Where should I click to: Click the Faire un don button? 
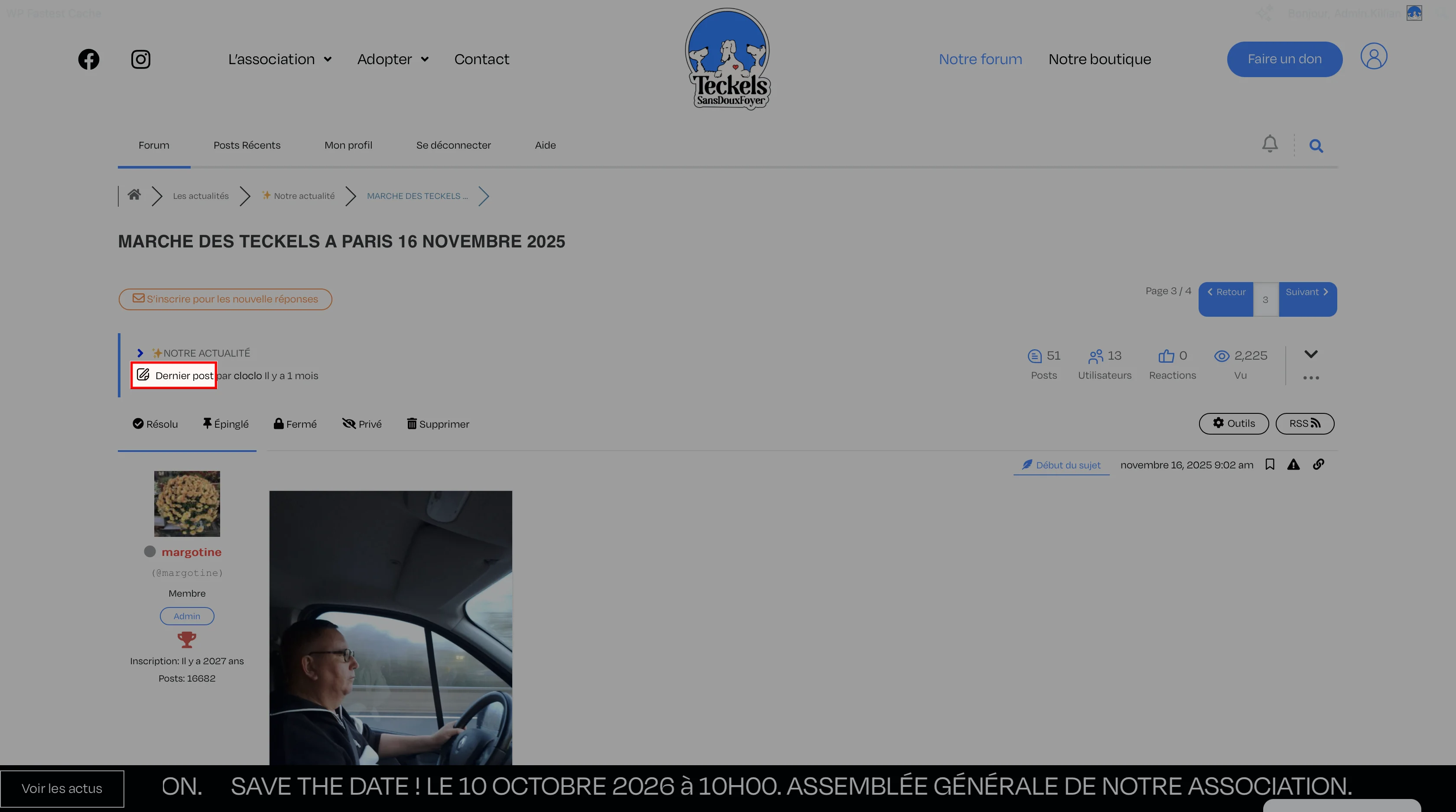[1284, 59]
